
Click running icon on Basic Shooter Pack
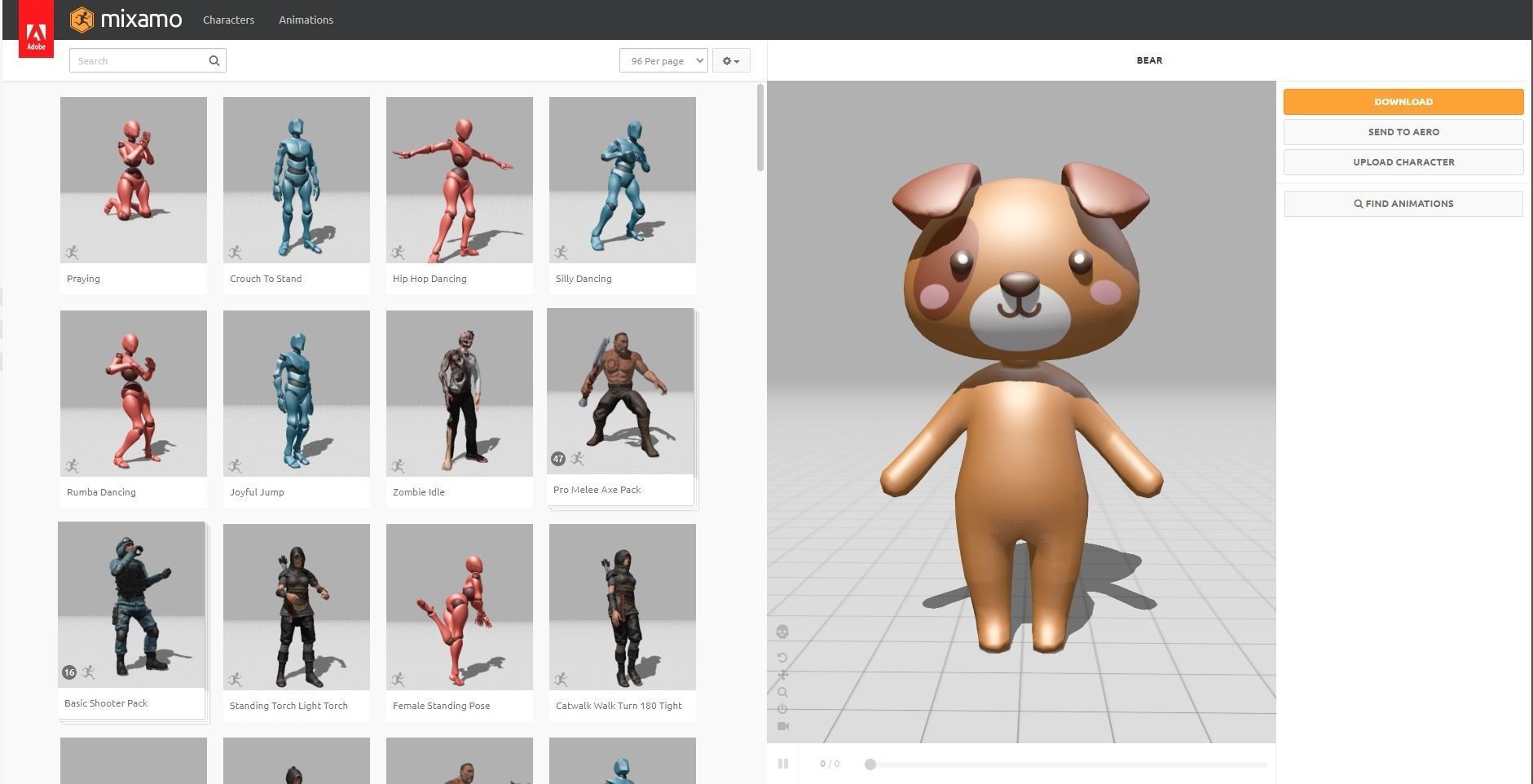(x=89, y=672)
